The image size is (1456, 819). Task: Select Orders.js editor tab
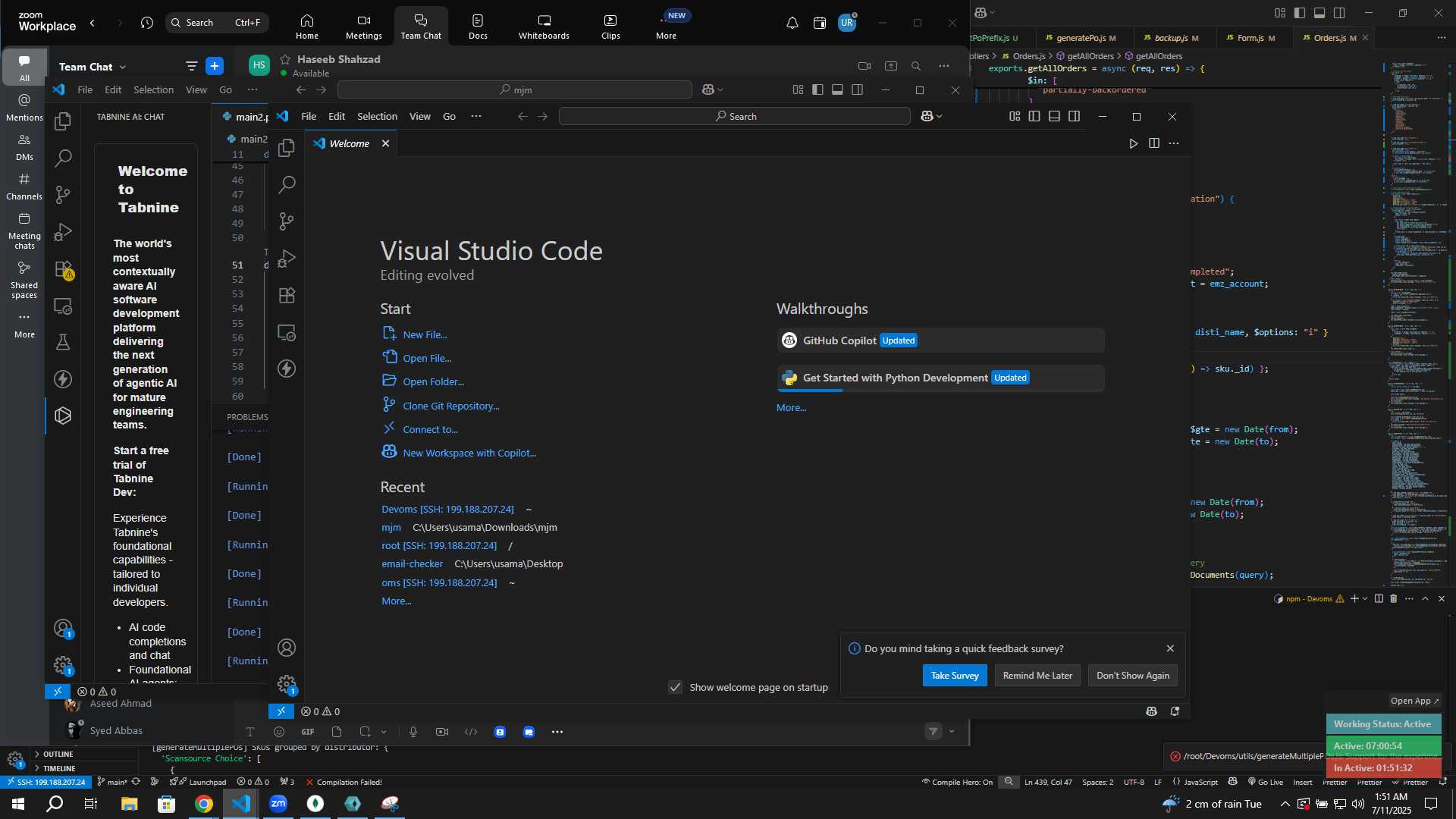(x=1329, y=37)
